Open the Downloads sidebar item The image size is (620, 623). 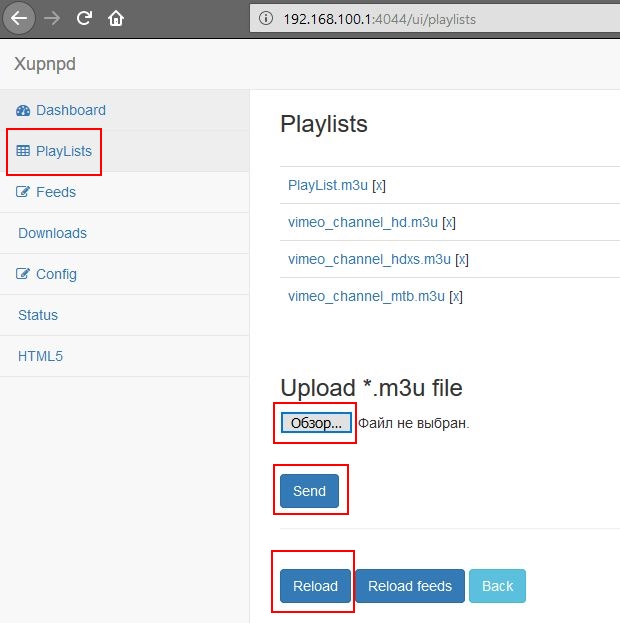(52, 233)
